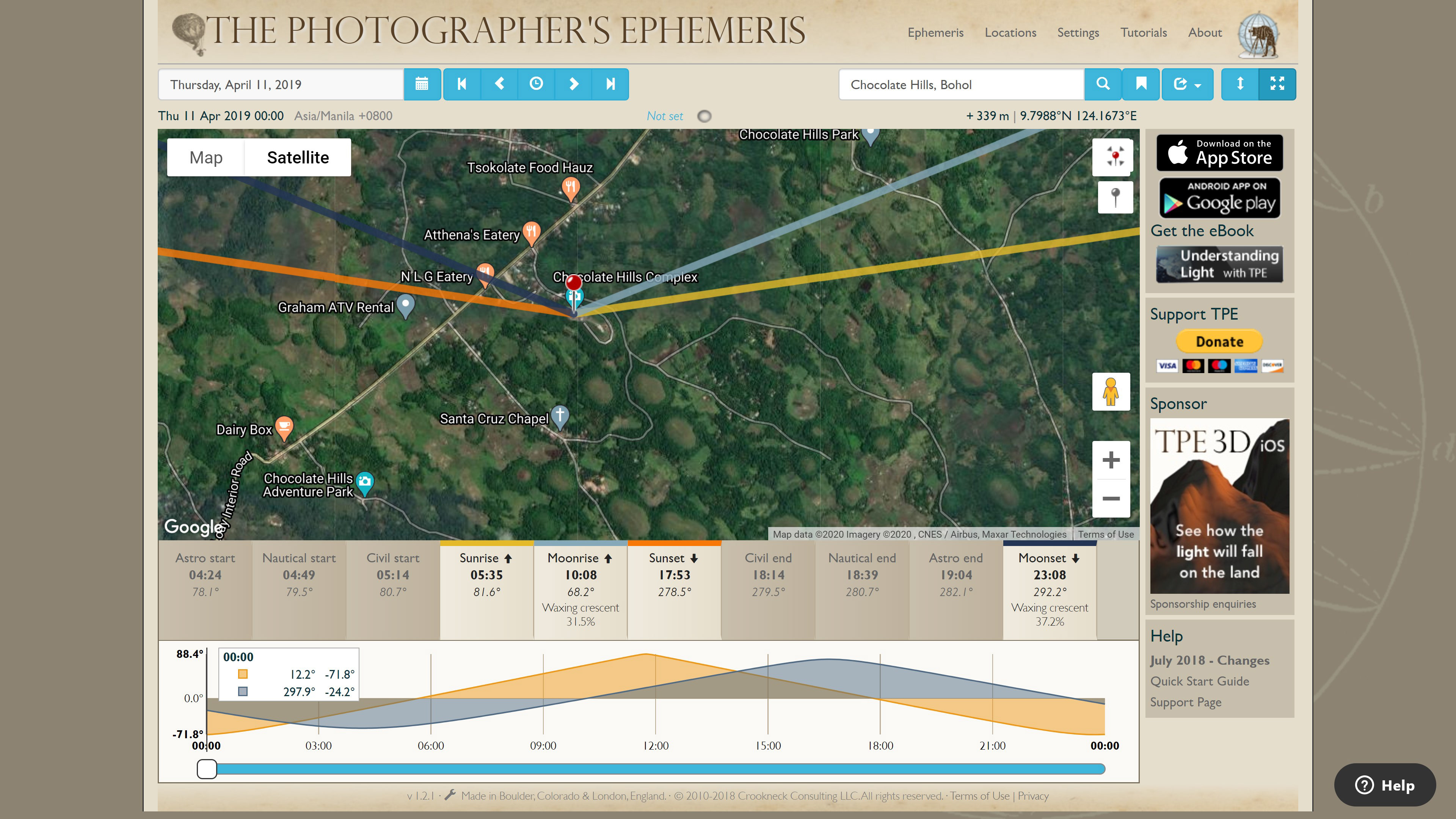Open the Ephemeris menu
The width and height of the screenshot is (1456, 819).
(x=935, y=33)
